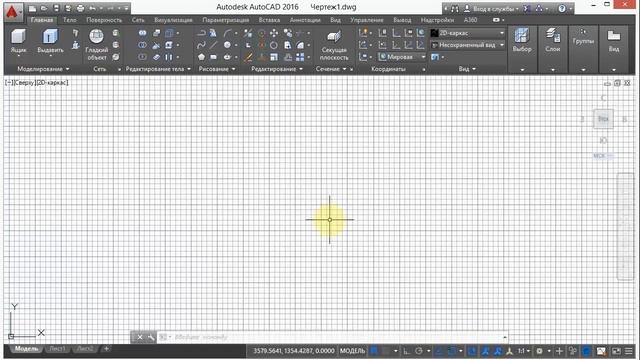640x360 pixels.
Task: Toggle Polar tracking in the status bar
Action: point(419,351)
